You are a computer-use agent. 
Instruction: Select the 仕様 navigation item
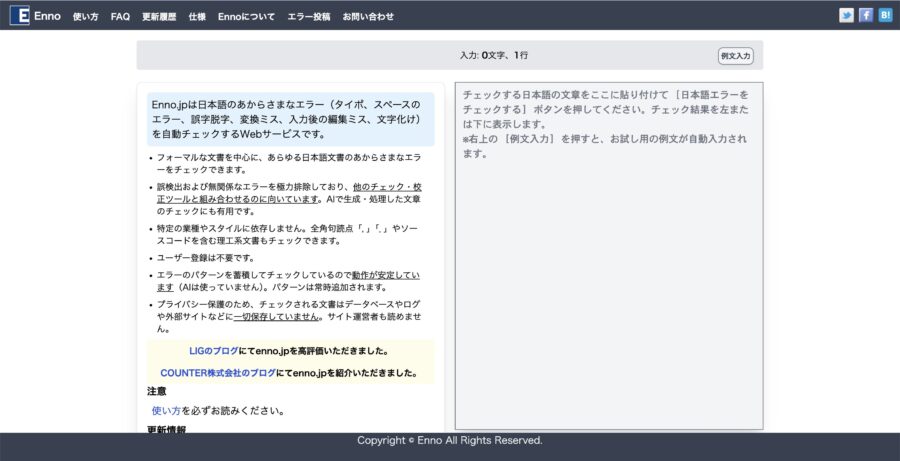click(197, 17)
